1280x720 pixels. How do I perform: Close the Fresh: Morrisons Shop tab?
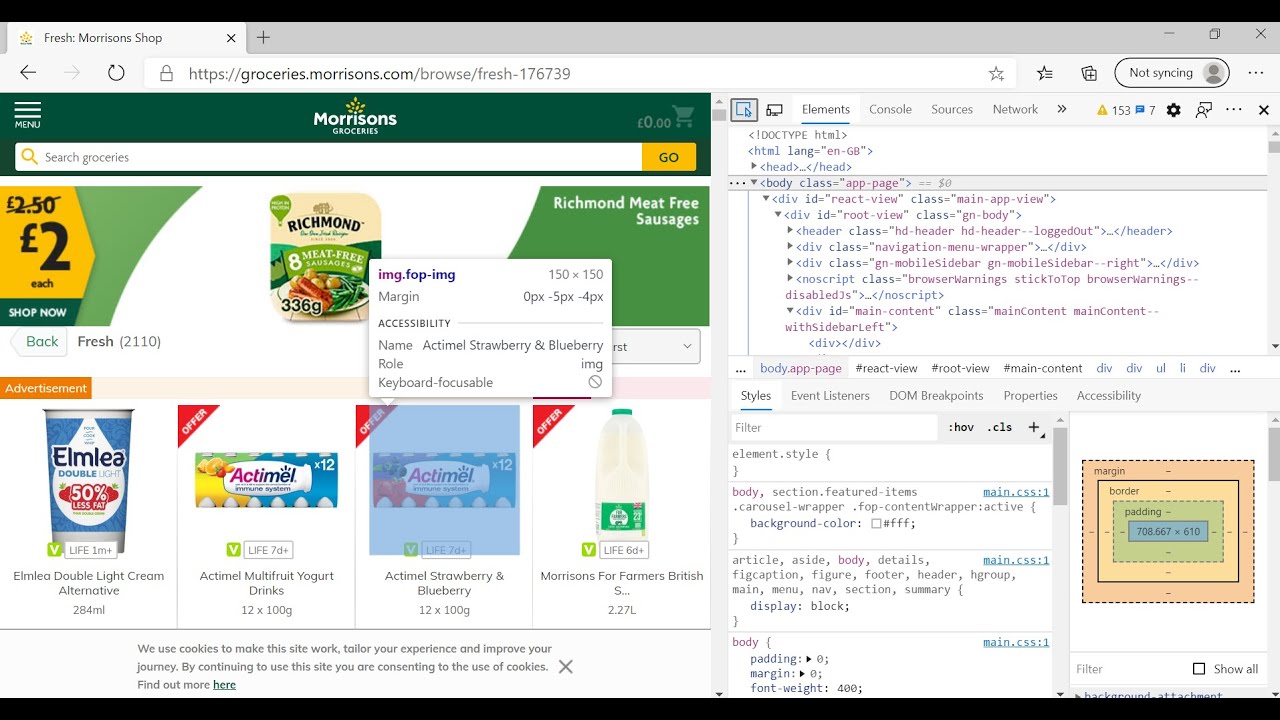(231, 38)
